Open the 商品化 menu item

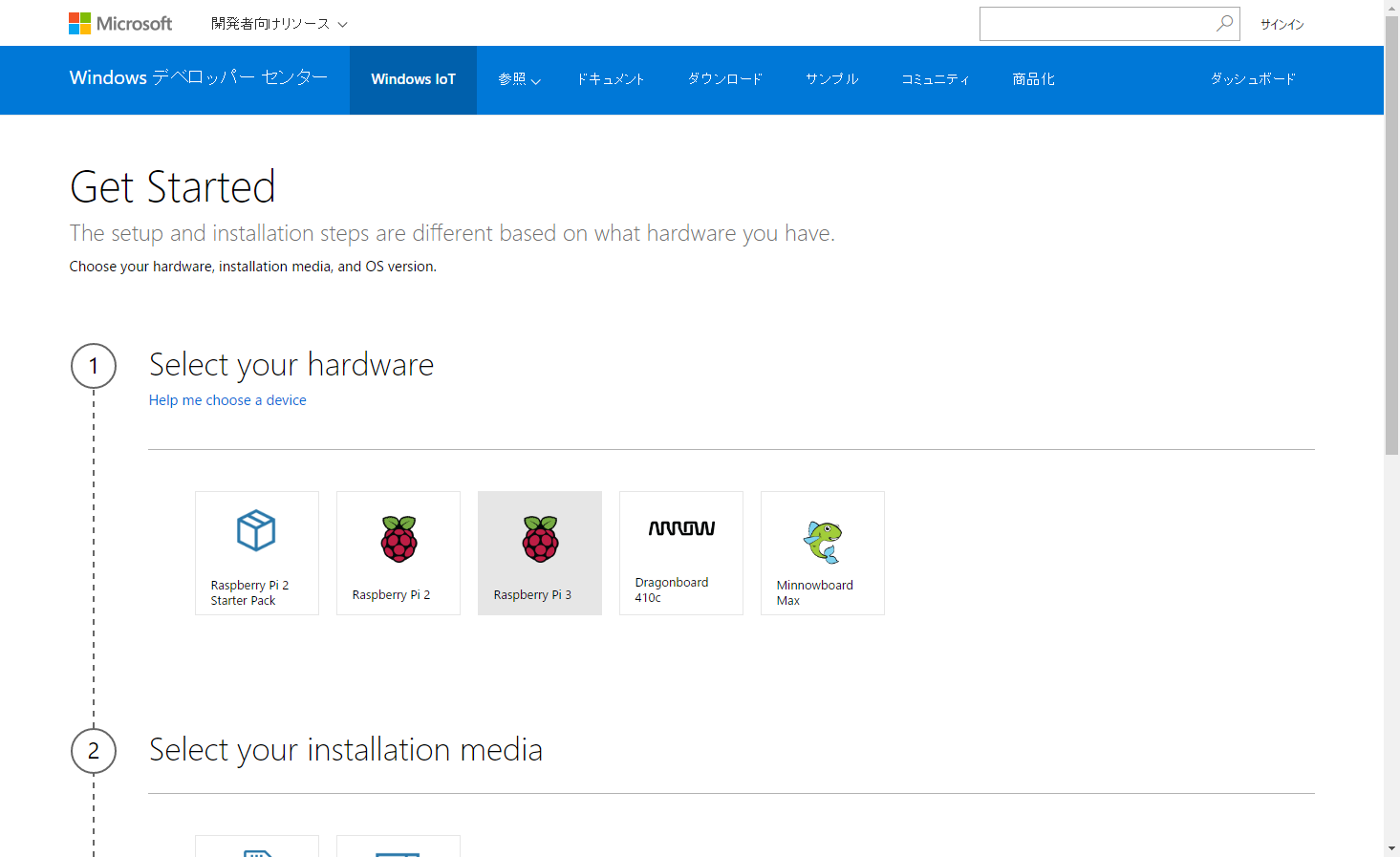coord(1034,79)
